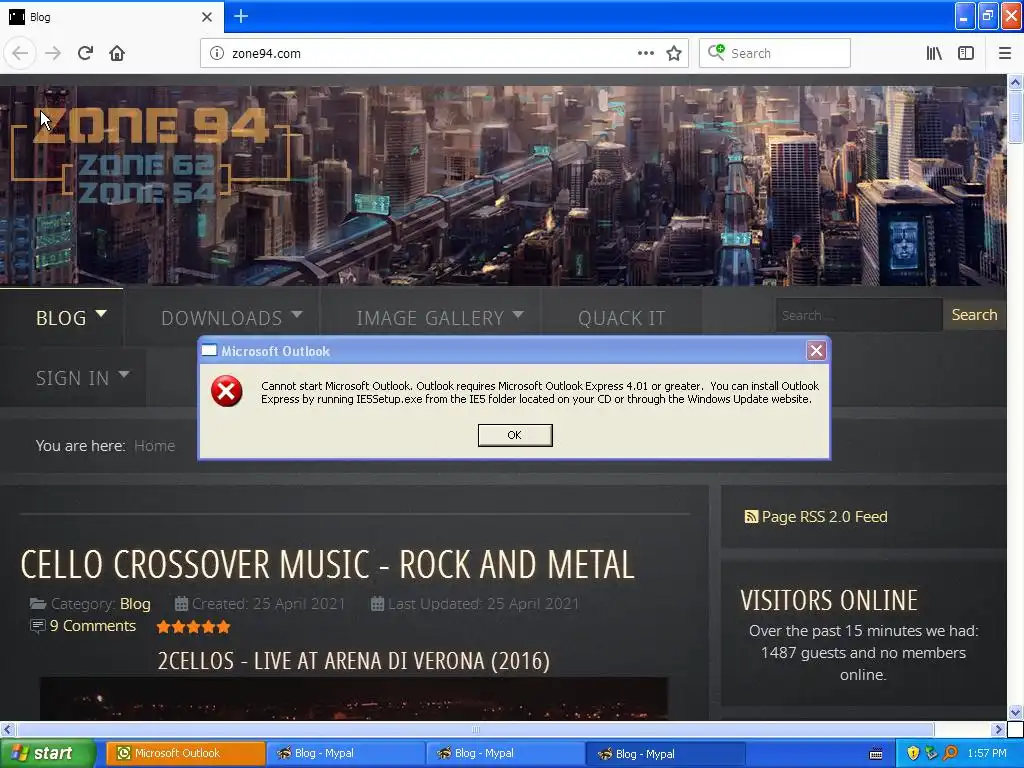Bookmark this page with the star icon

point(674,53)
